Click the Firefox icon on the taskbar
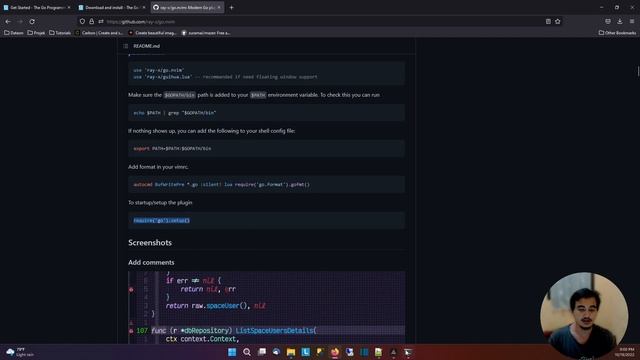640x360 pixels. click(335, 352)
